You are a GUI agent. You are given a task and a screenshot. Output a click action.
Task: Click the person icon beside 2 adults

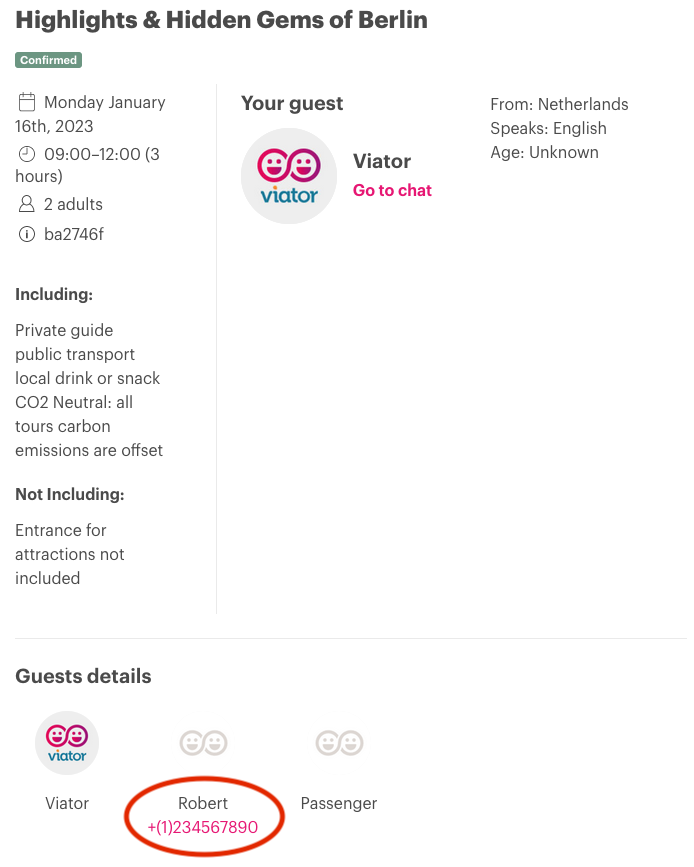(x=27, y=204)
